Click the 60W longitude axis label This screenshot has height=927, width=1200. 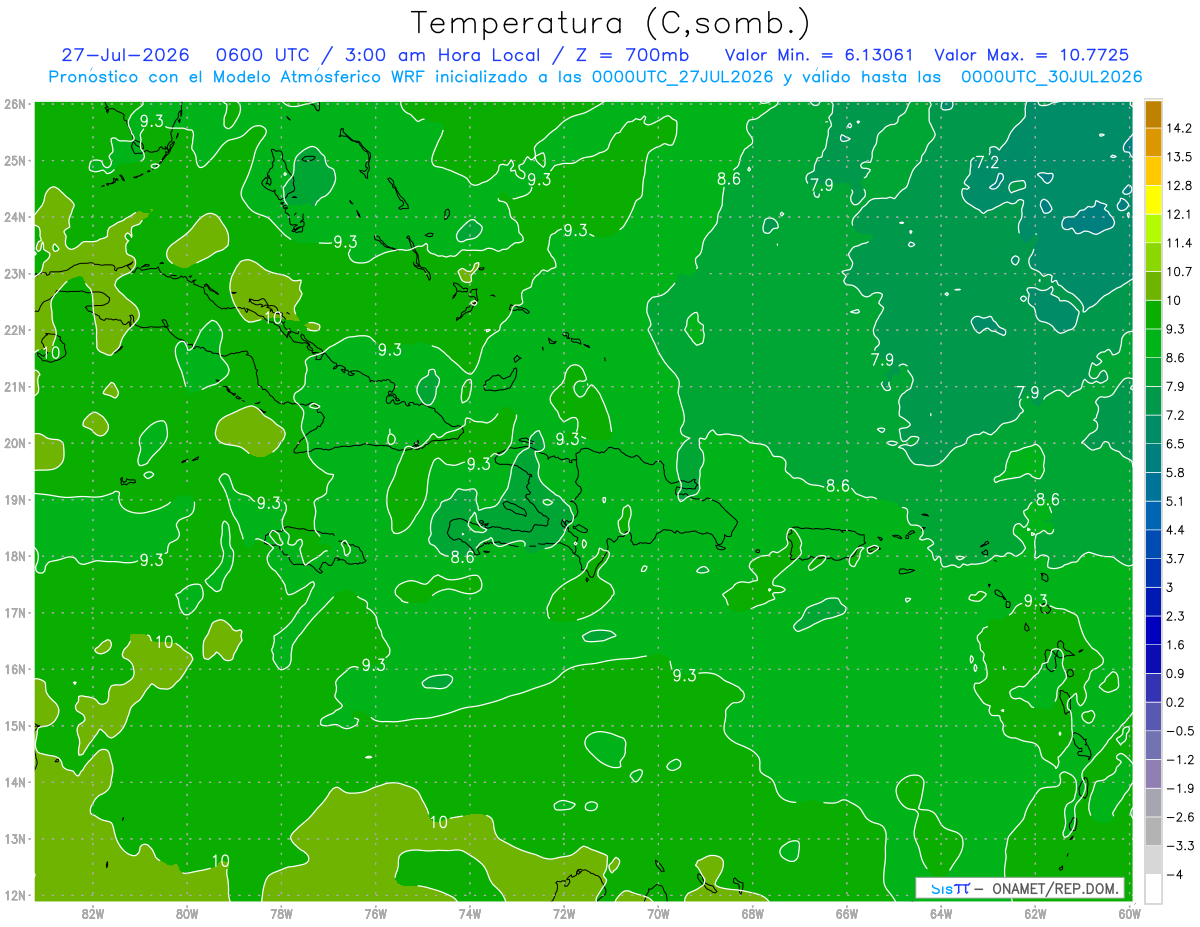[x=1129, y=912]
